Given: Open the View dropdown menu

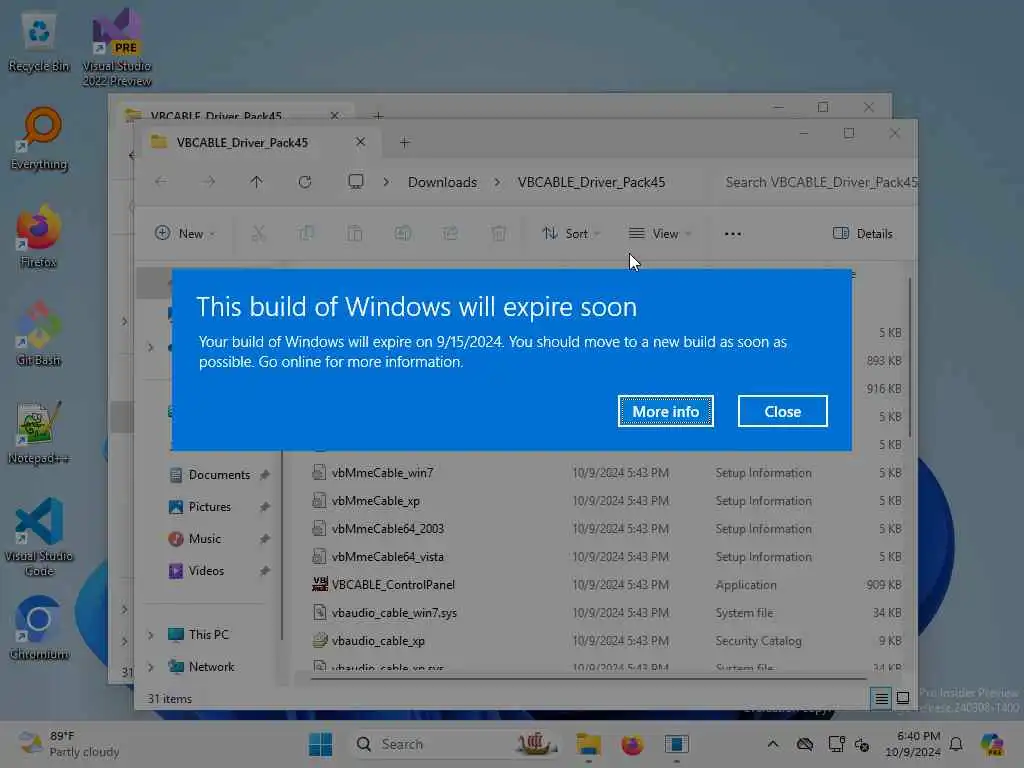Looking at the screenshot, I should (660, 233).
